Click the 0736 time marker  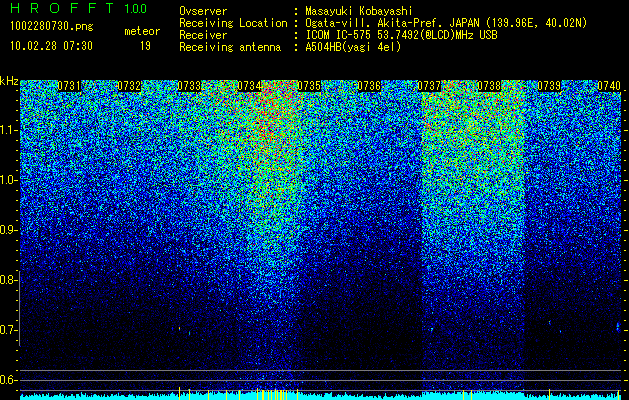(369, 86)
